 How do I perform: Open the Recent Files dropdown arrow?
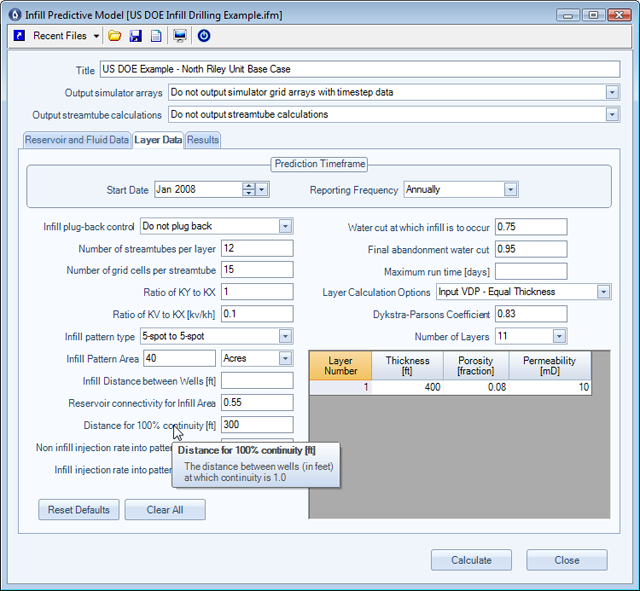click(96, 36)
